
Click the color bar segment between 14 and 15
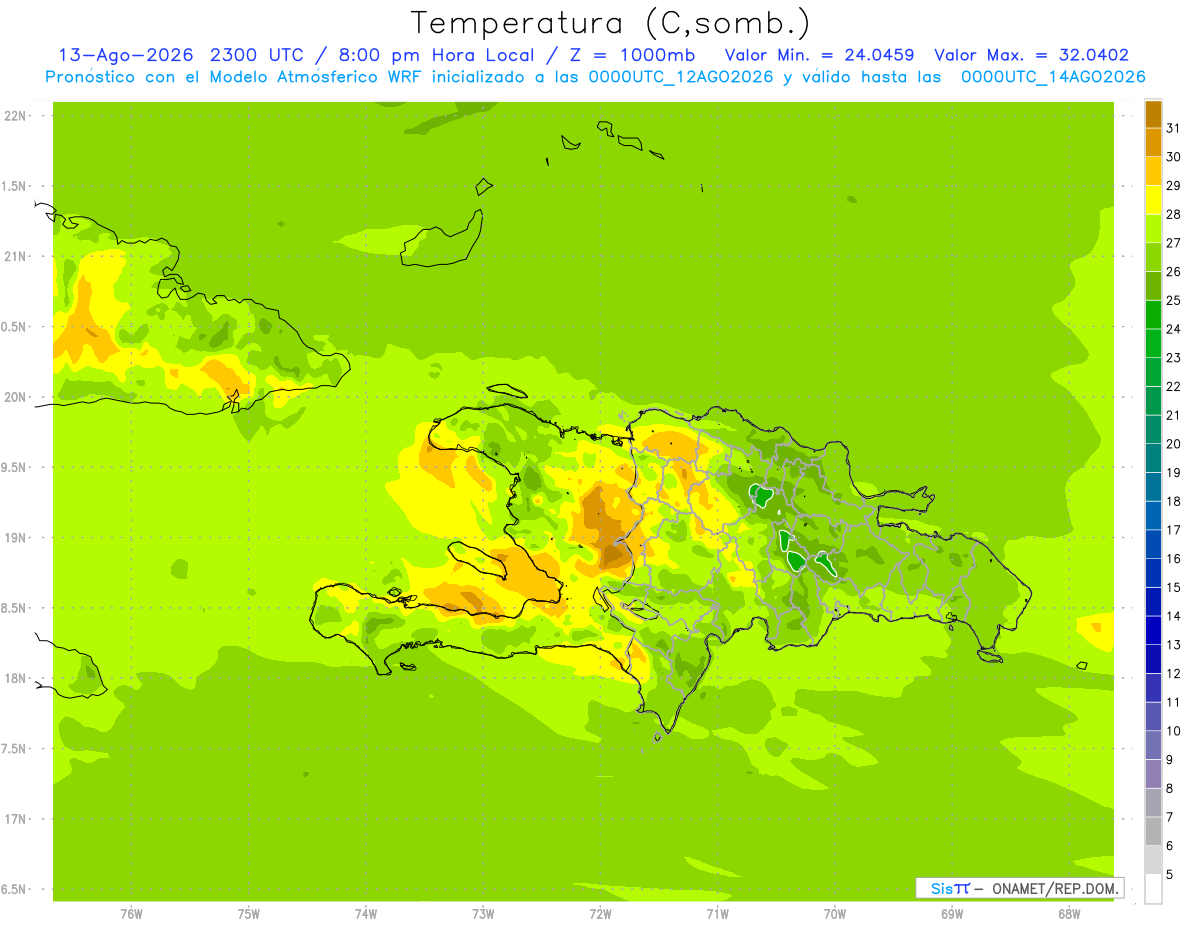(x=1153, y=603)
